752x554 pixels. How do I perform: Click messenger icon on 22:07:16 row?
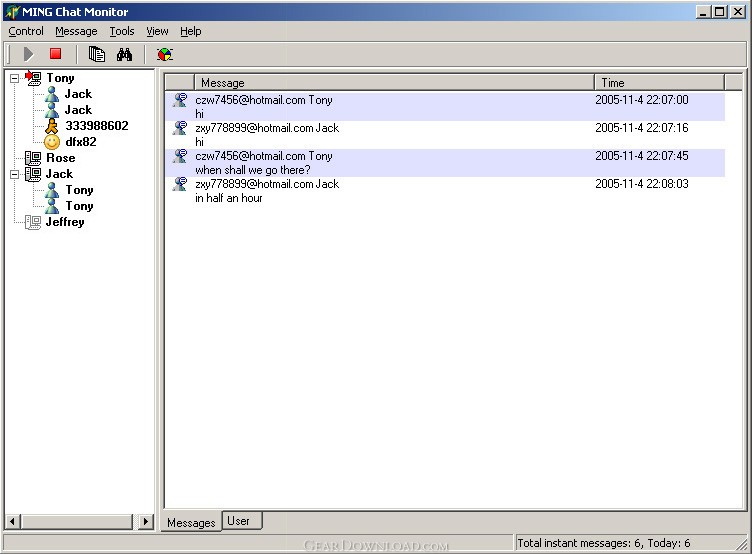[180, 128]
